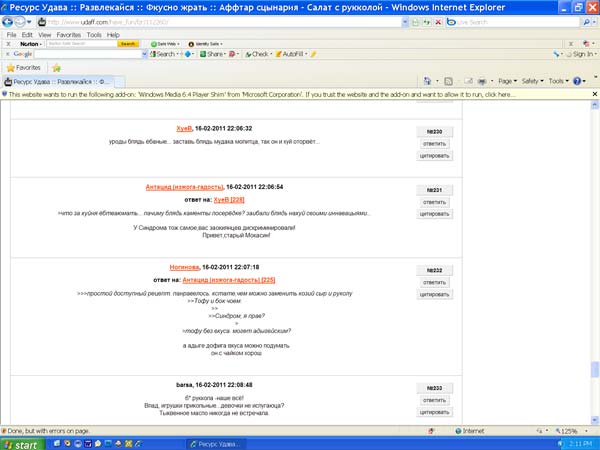600x450 pixels.
Task: Click the Home icon in command bar
Action: click(x=427, y=81)
